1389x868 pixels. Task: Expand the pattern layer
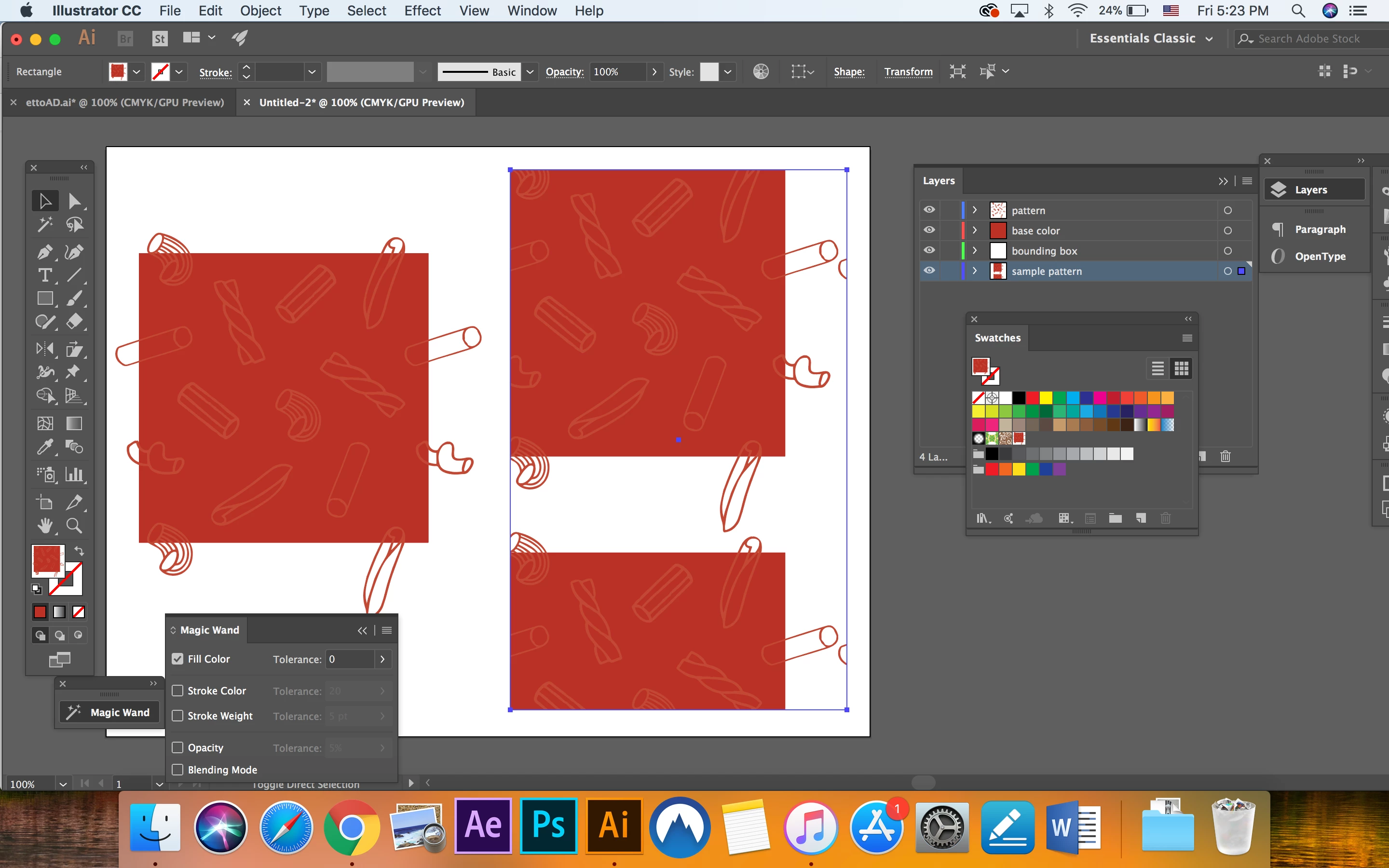pyautogui.click(x=975, y=210)
